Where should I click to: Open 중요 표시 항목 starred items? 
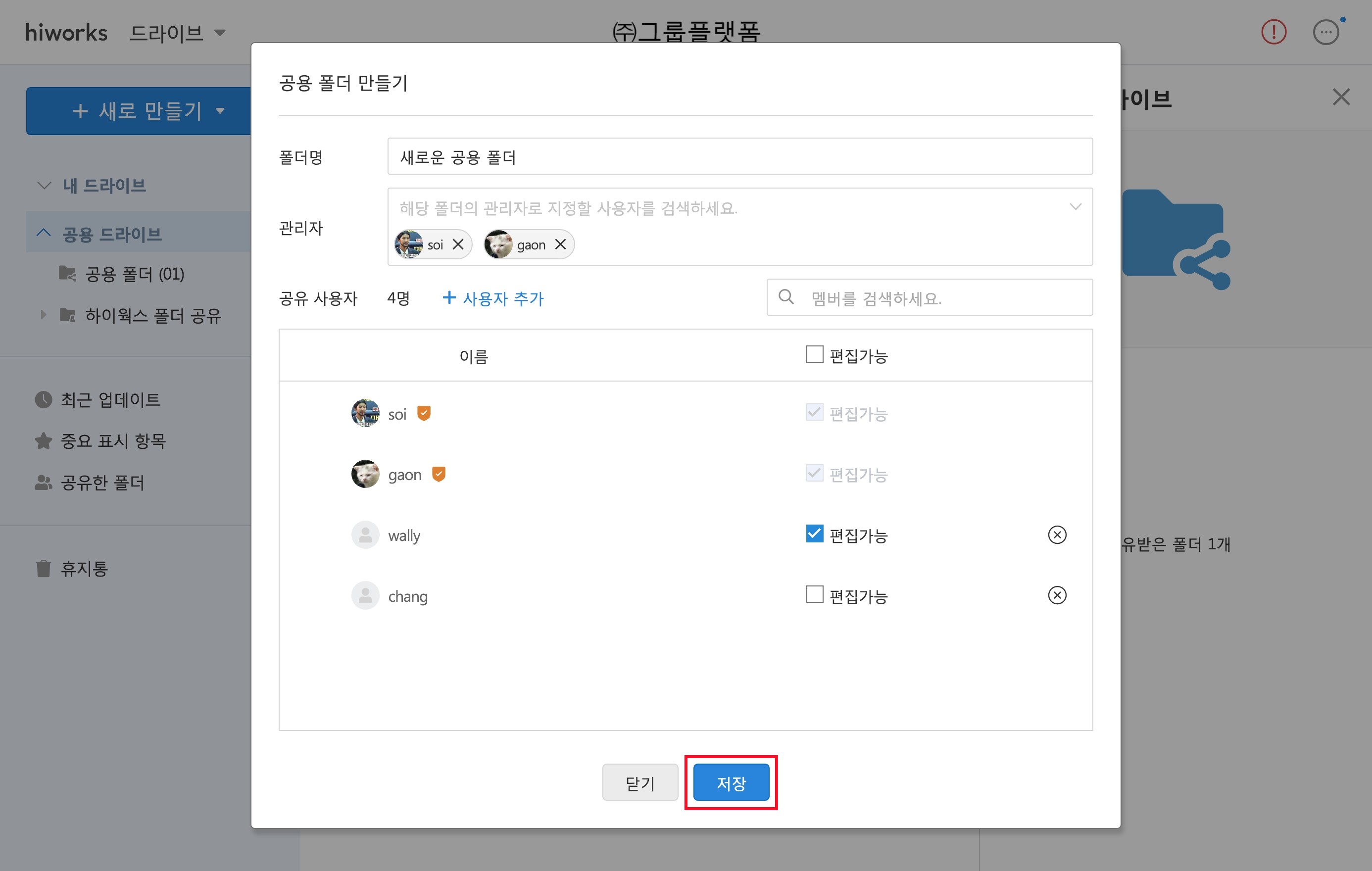coord(113,441)
